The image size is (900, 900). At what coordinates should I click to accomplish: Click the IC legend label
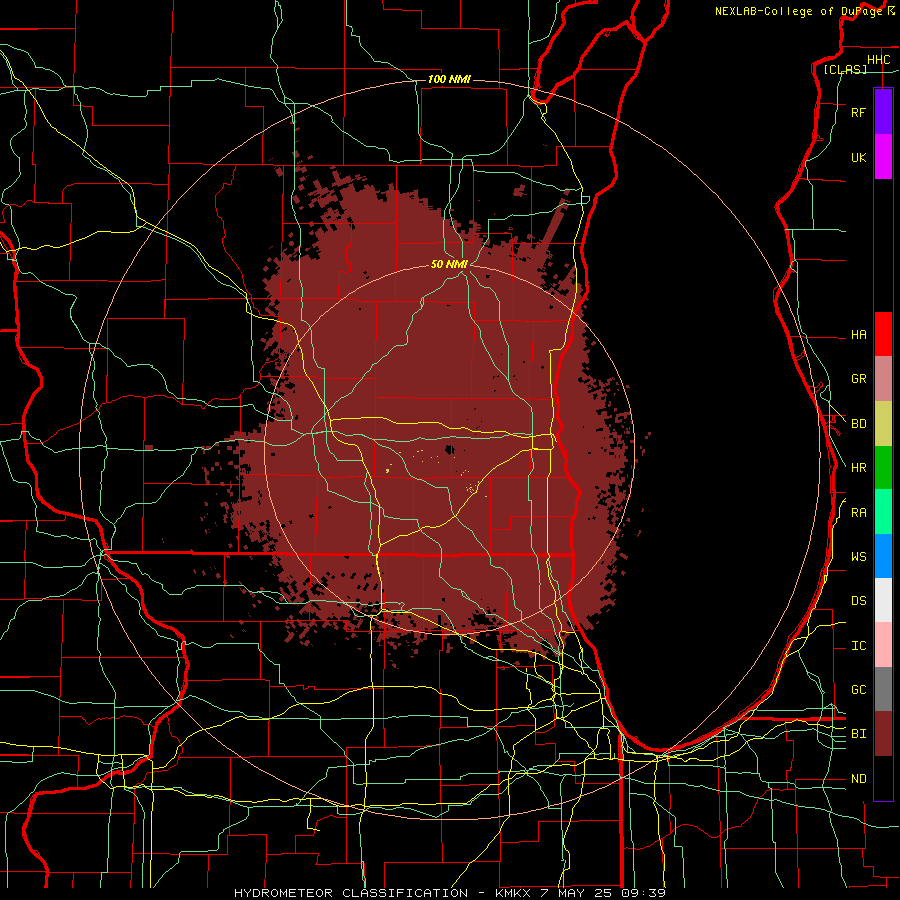[858, 646]
